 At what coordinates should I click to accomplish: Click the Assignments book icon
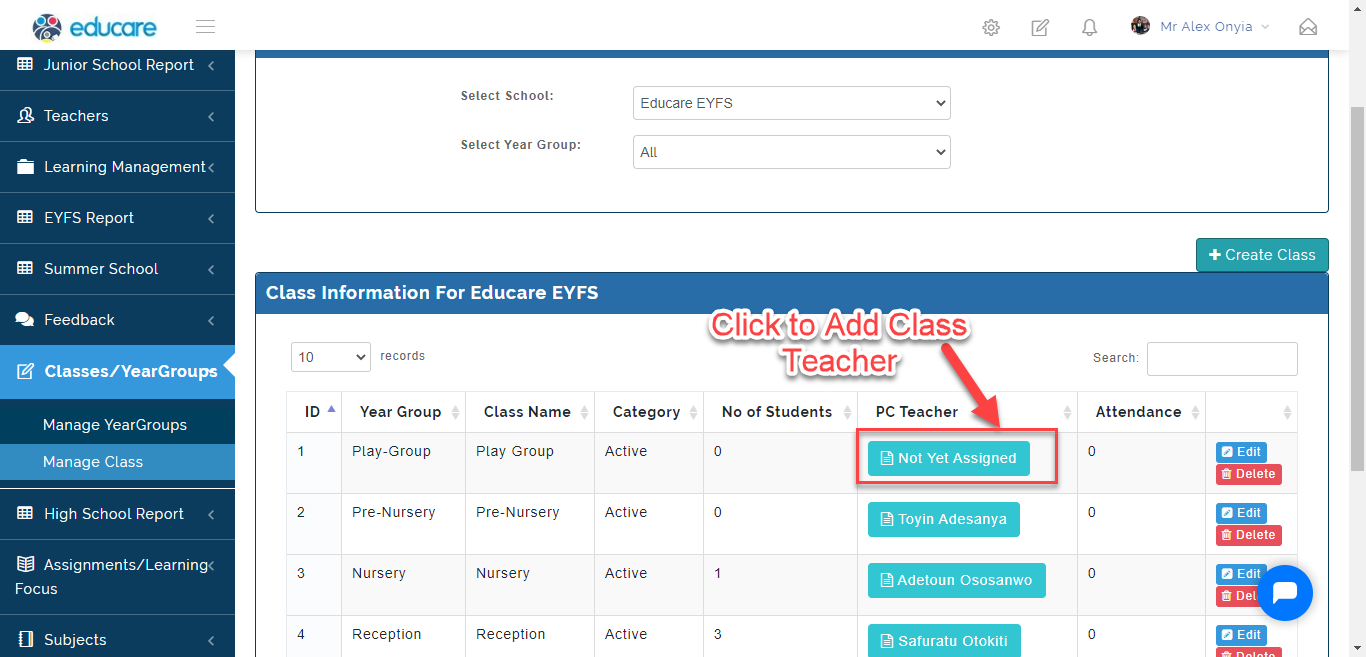point(25,565)
